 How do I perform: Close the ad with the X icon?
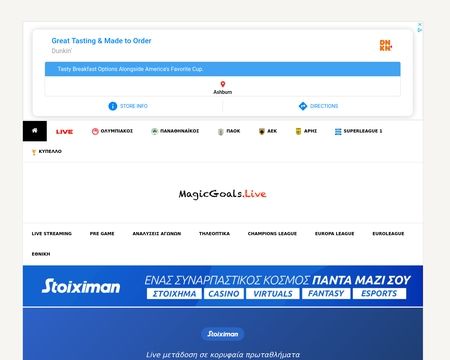coord(420,25)
